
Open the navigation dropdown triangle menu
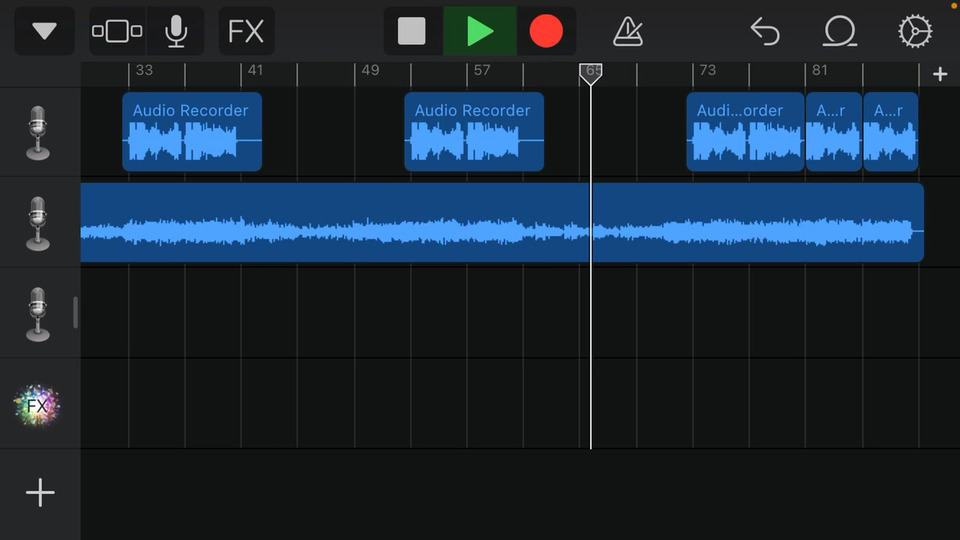coord(45,31)
